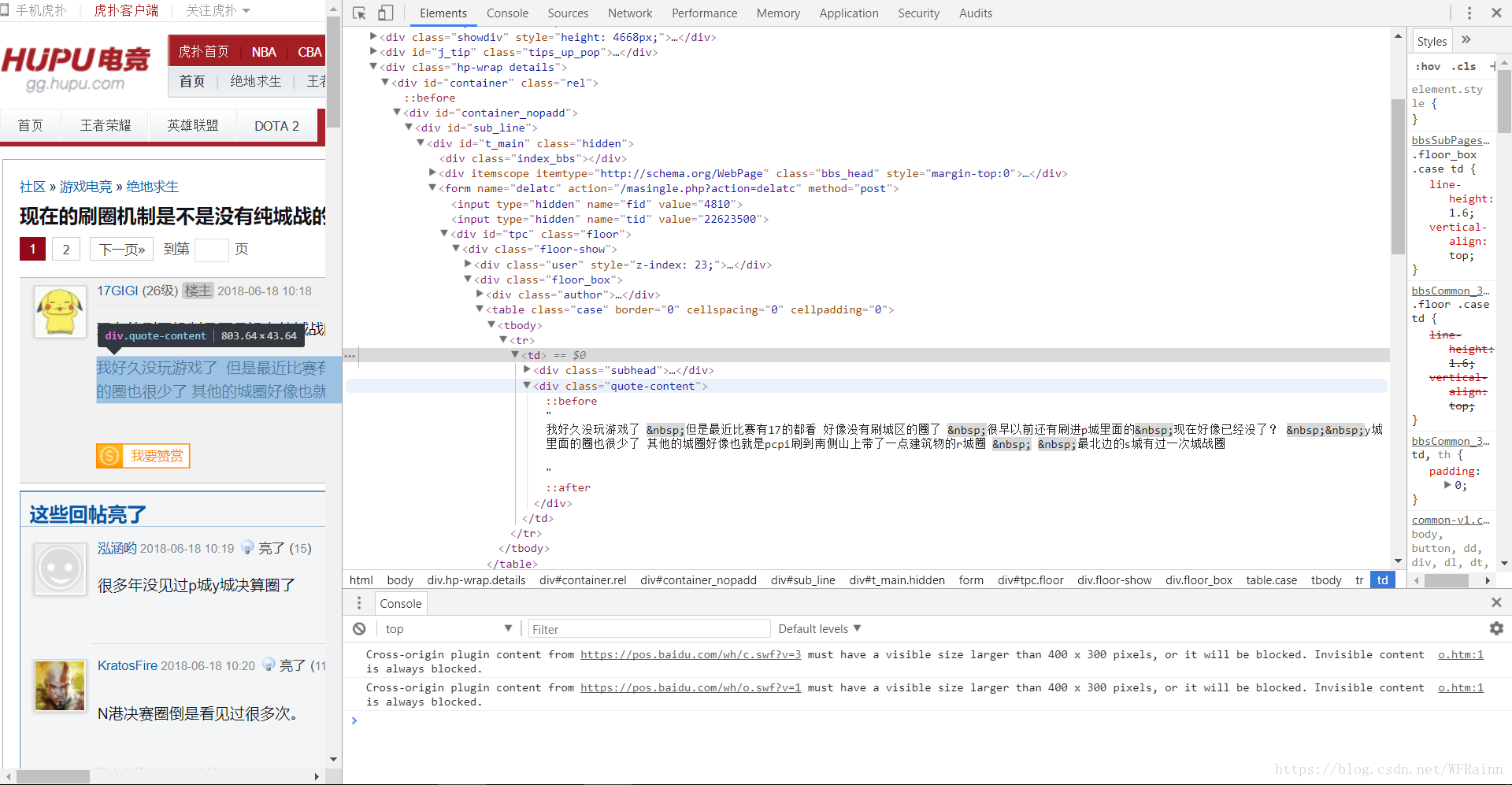Image resolution: width=1512 pixels, height=785 pixels.
Task: Open the NBA nav link
Action: pos(263,52)
